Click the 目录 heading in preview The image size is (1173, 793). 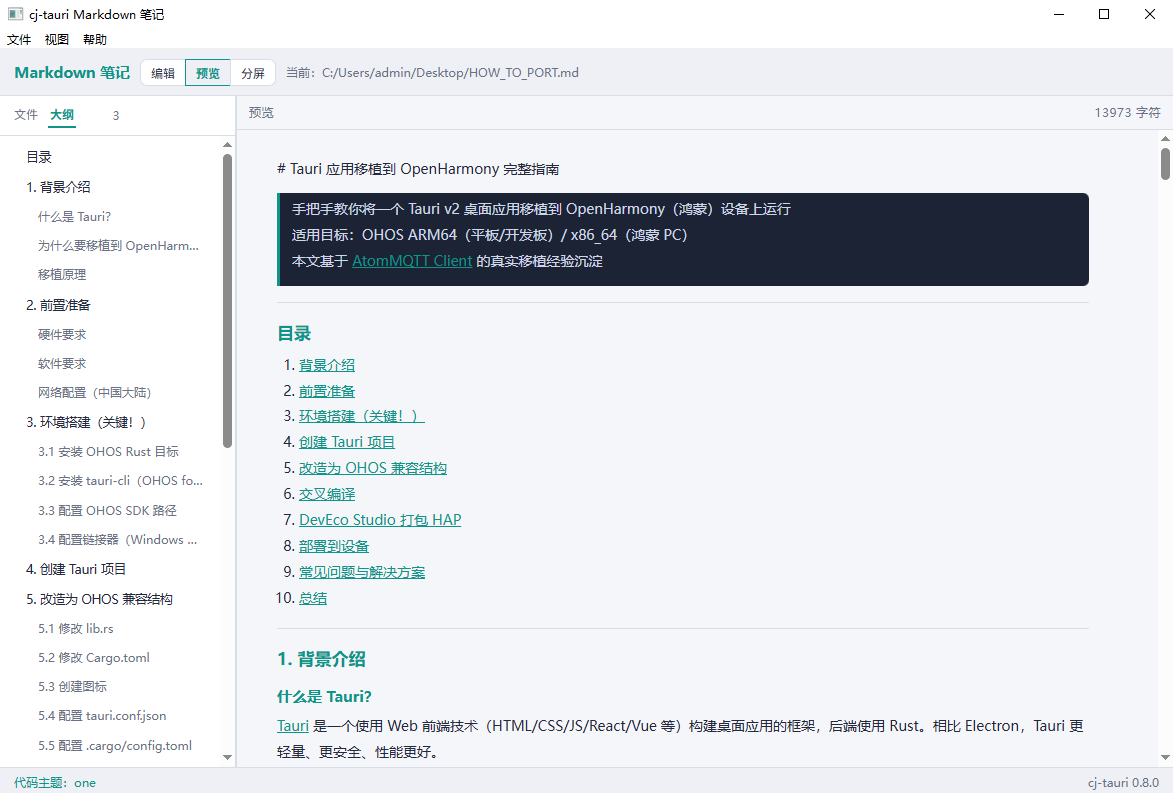pos(294,334)
